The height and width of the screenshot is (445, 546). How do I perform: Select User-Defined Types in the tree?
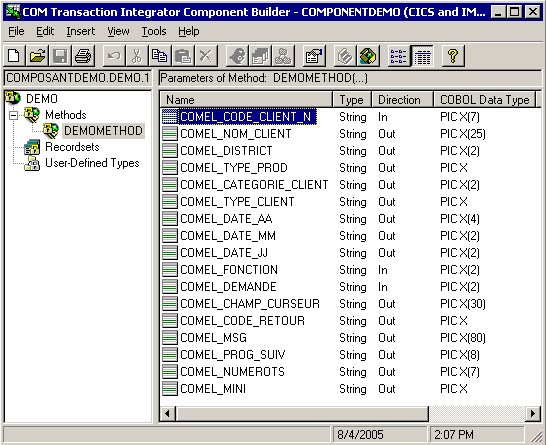pos(92,163)
